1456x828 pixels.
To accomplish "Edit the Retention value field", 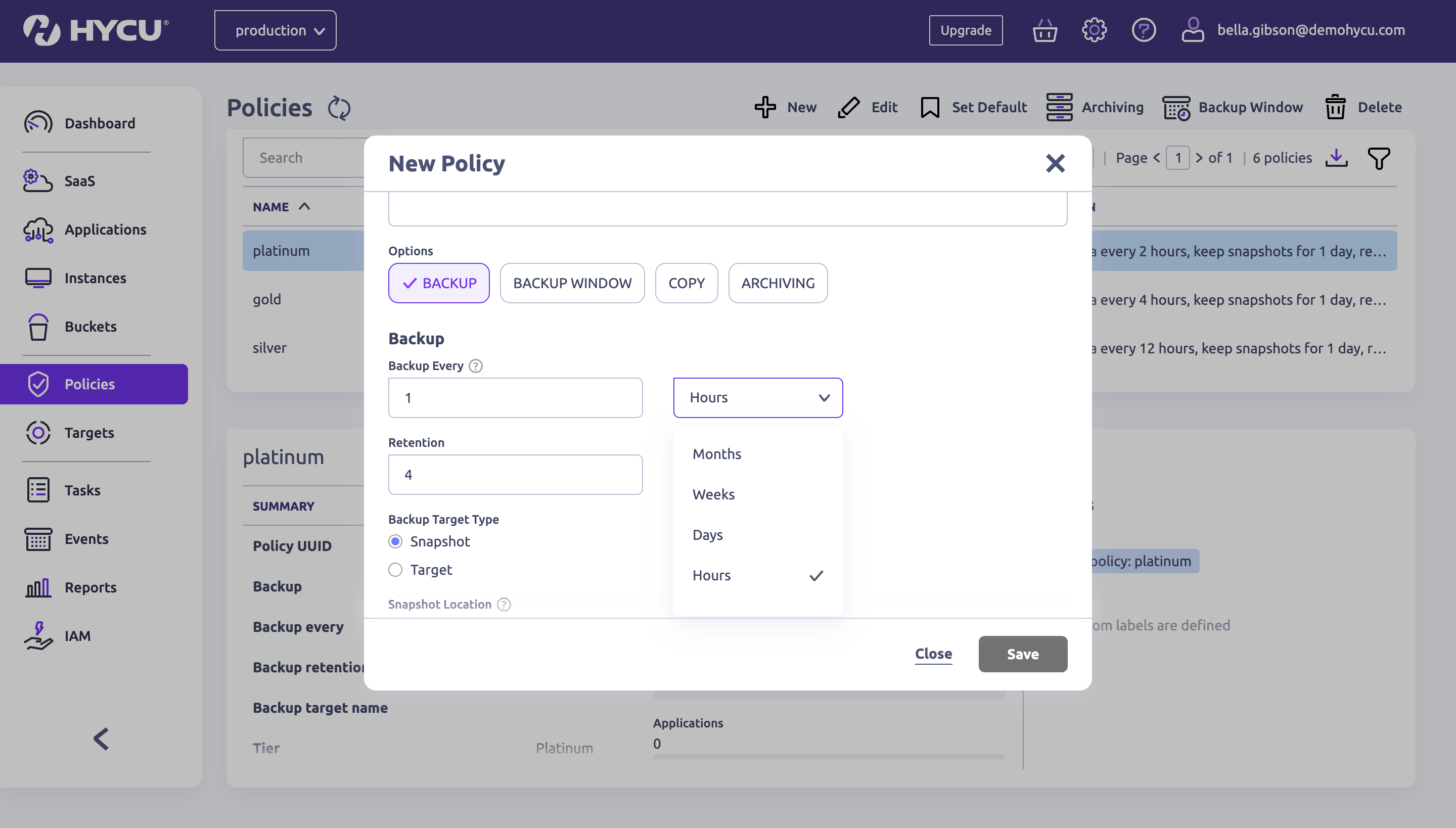I will tap(515, 474).
